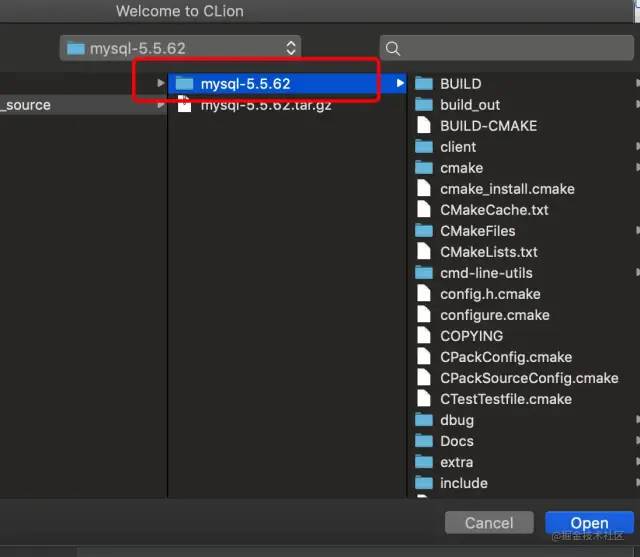Screen dimensions: 640x557
Task: Click the tar.gz archive file icon
Action: click(184, 104)
